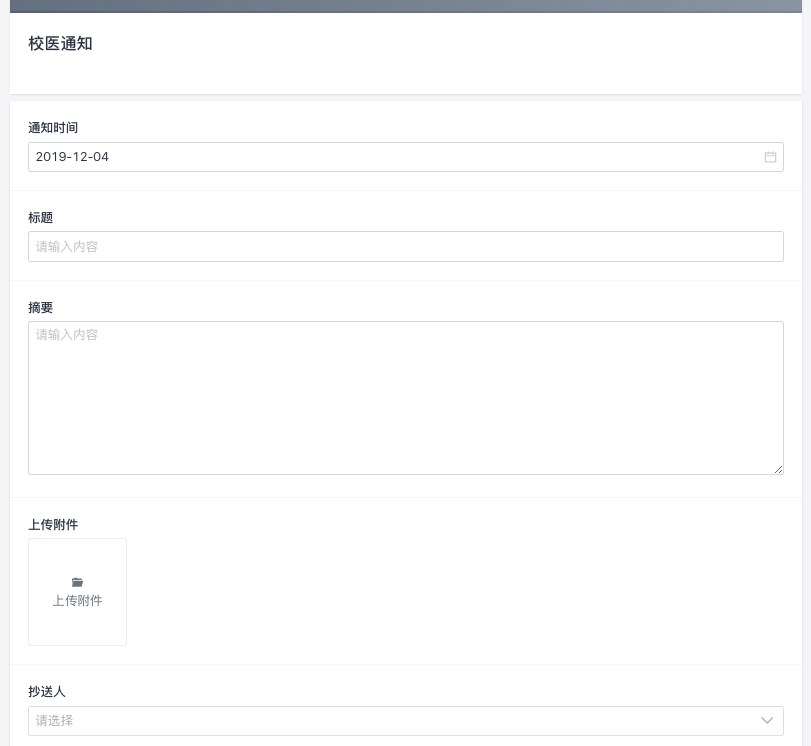Click the 上传附件 section label
This screenshot has width=811, height=746.
(53, 525)
